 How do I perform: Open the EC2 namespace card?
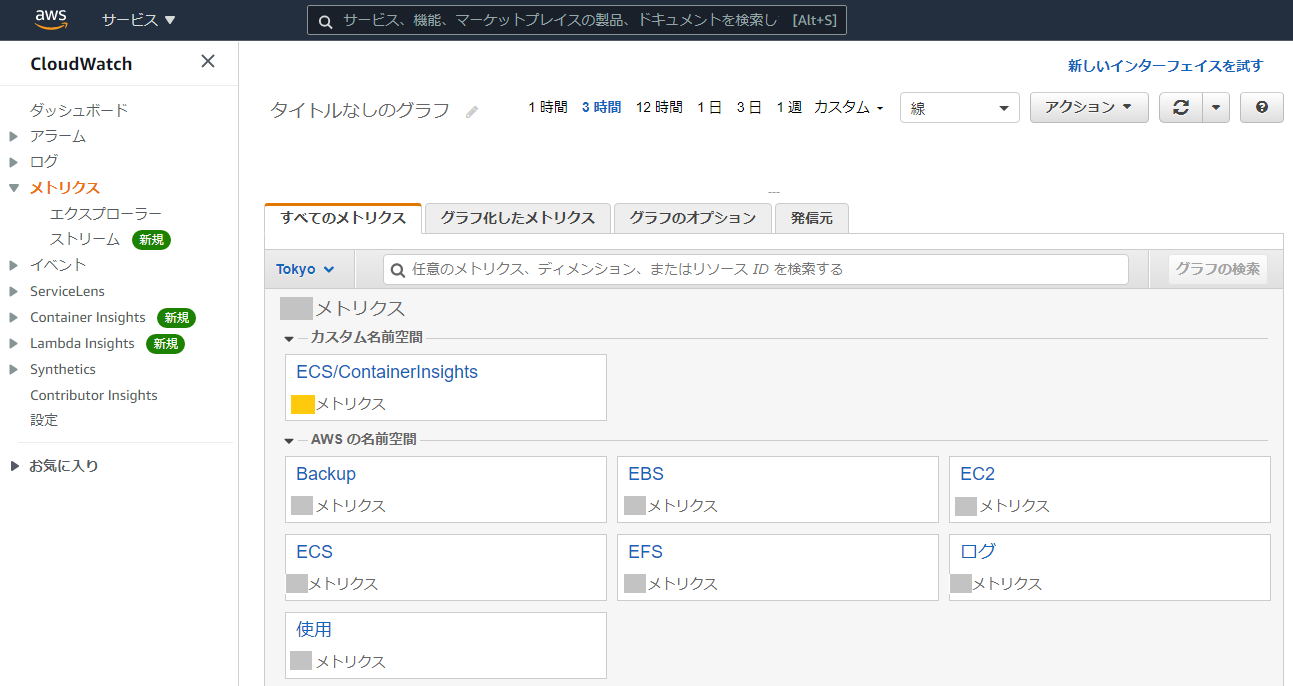pos(1110,489)
